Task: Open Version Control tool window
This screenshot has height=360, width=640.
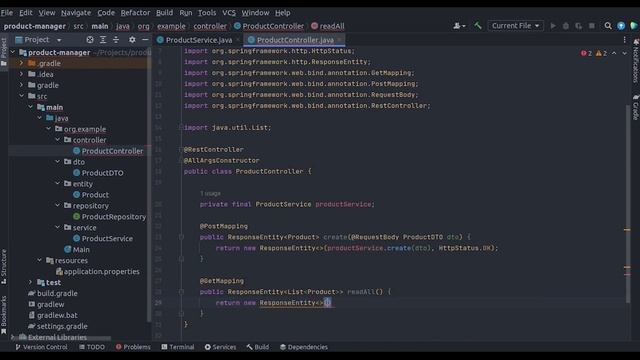Action: pos(41,347)
